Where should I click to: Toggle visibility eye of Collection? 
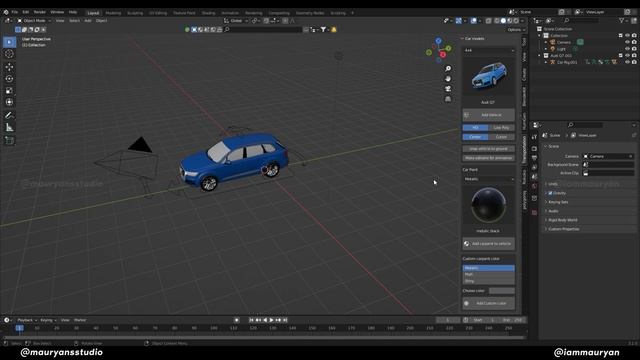(x=627, y=36)
